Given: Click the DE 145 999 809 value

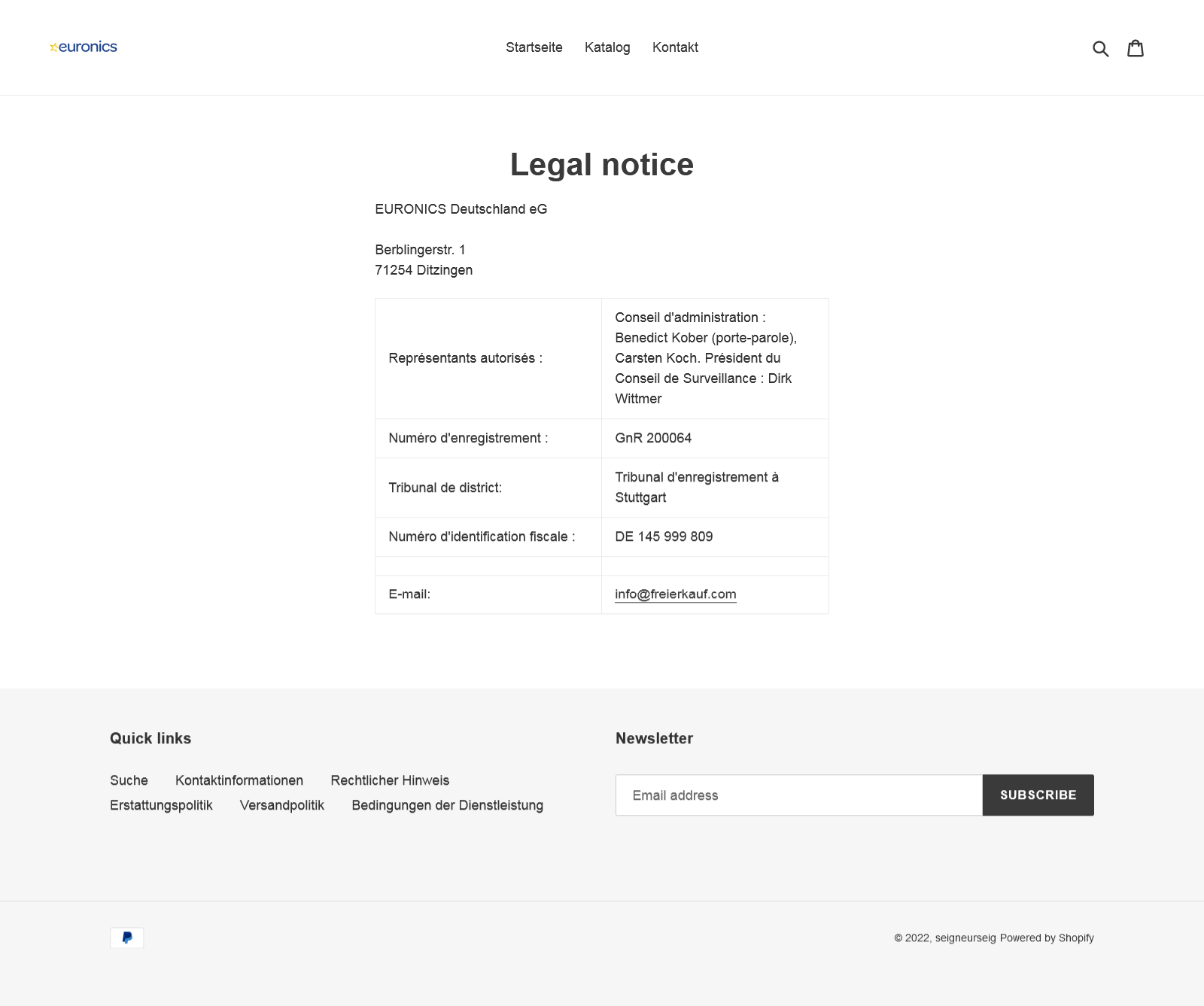Looking at the screenshot, I should tap(664, 536).
